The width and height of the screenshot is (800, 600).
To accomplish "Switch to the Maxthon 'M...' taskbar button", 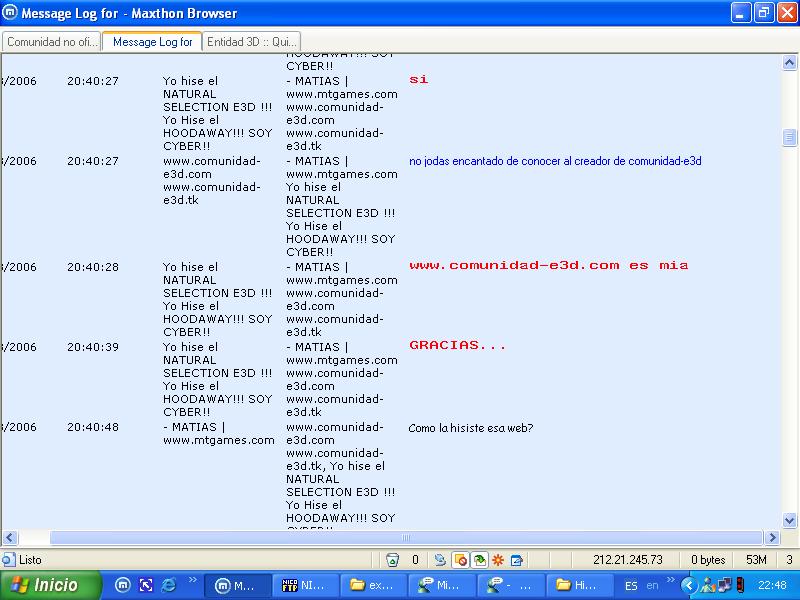I will 238,585.
